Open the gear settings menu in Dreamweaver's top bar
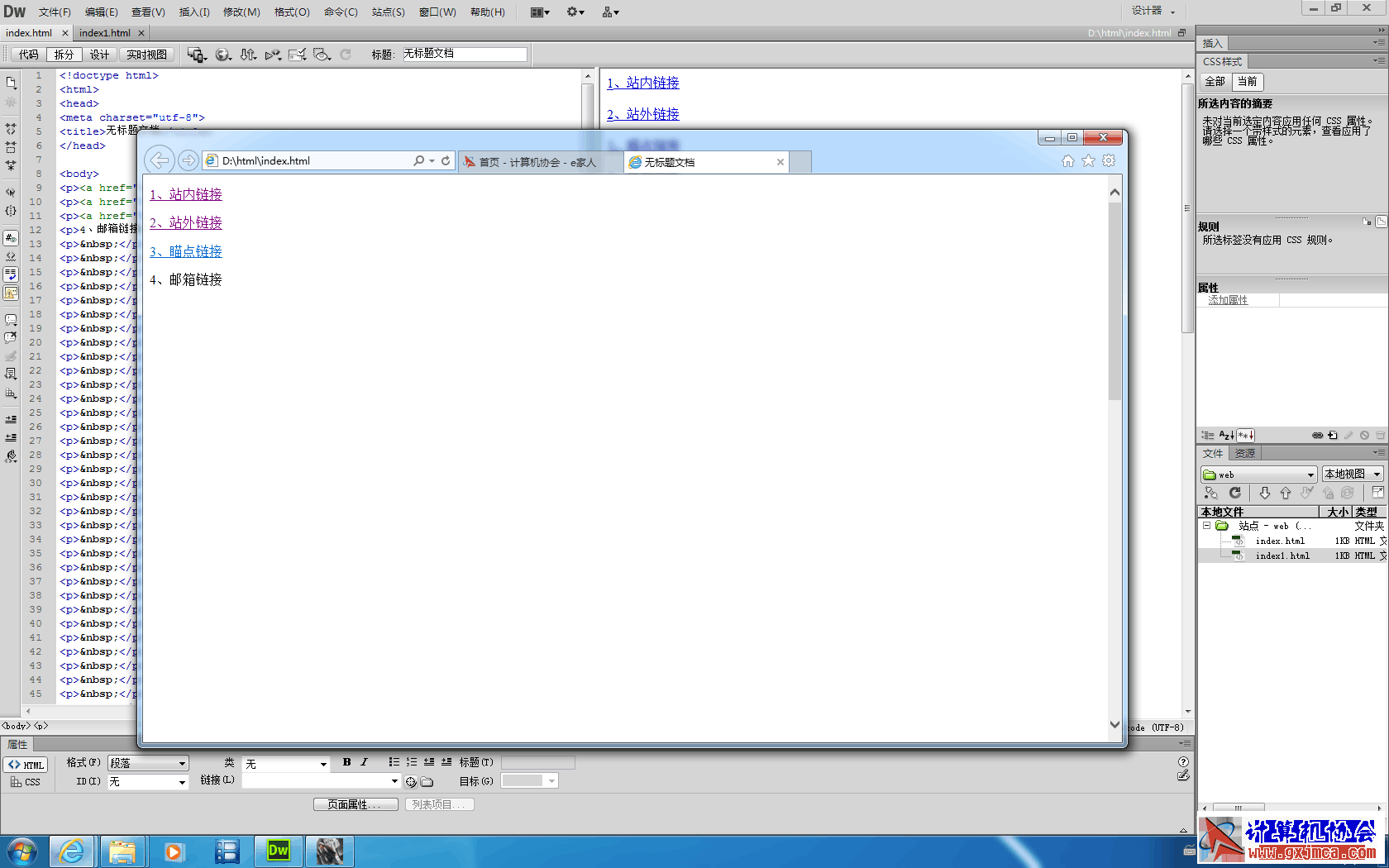This screenshot has height=868, width=1389. coord(575,12)
